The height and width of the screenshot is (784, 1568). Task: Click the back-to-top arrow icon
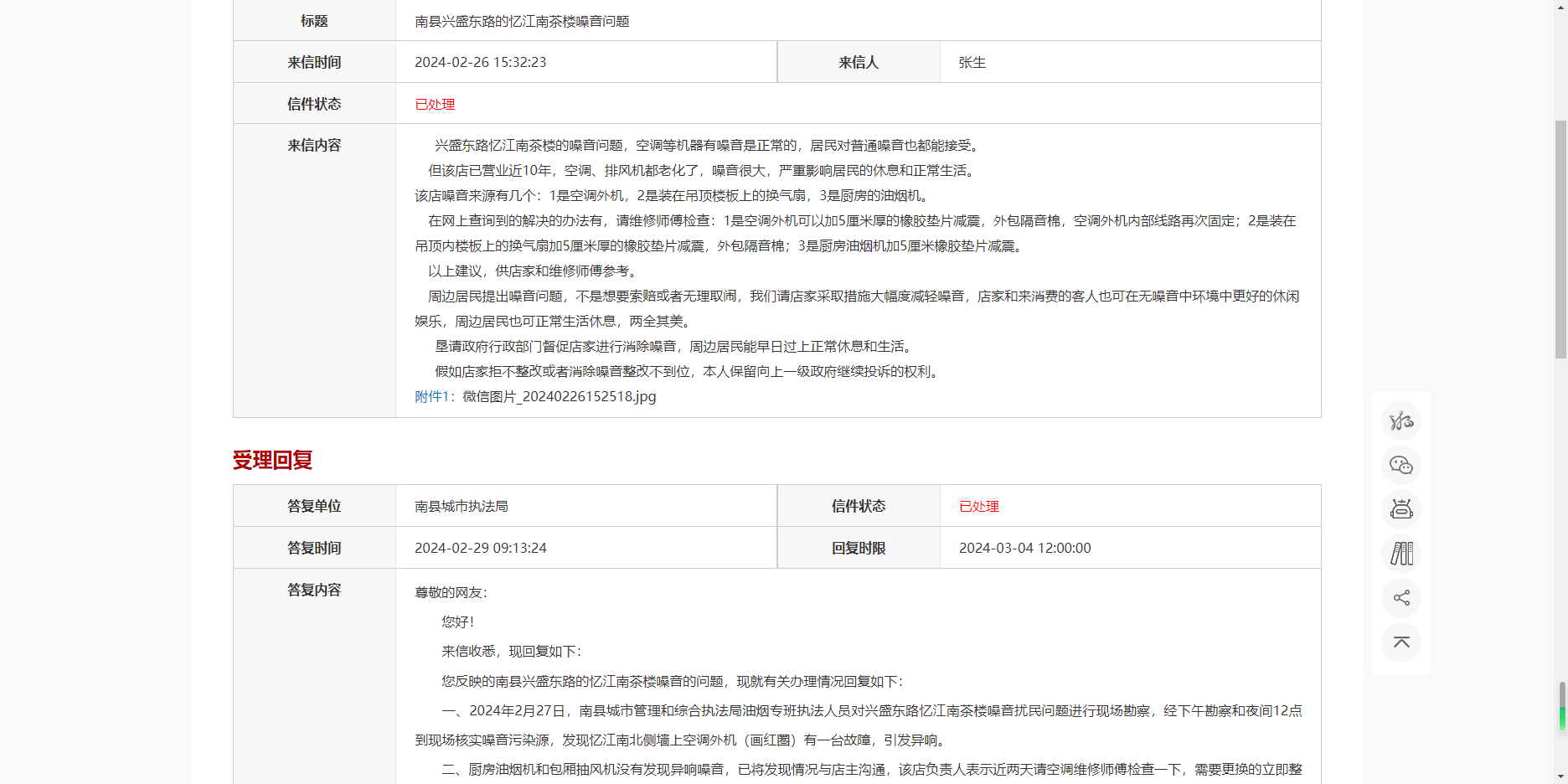[1401, 642]
